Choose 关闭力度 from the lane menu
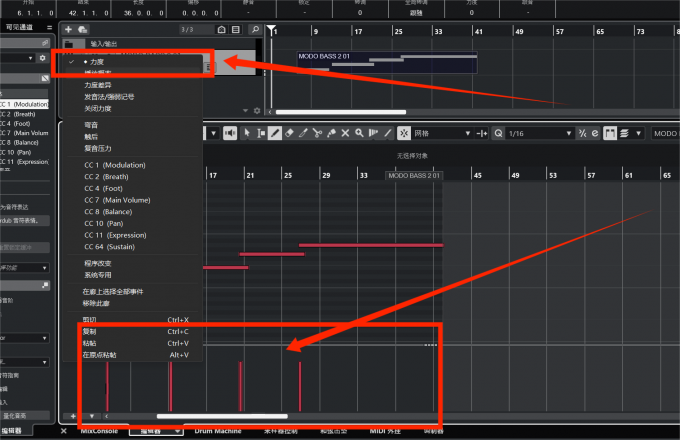 click(x=134, y=108)
